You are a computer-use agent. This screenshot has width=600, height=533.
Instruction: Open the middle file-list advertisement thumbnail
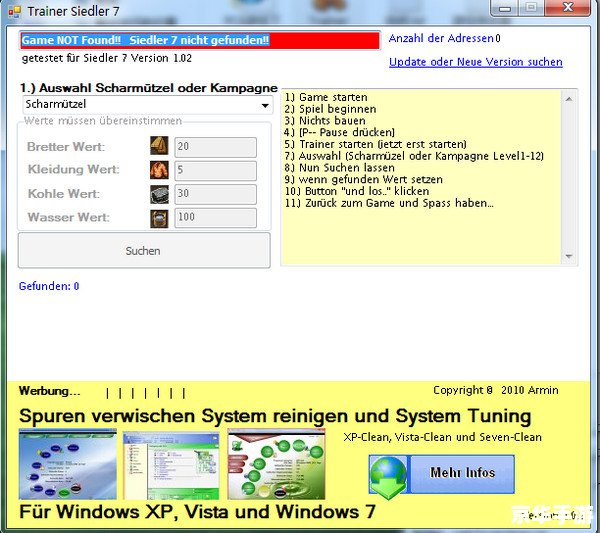coord(171,465)
